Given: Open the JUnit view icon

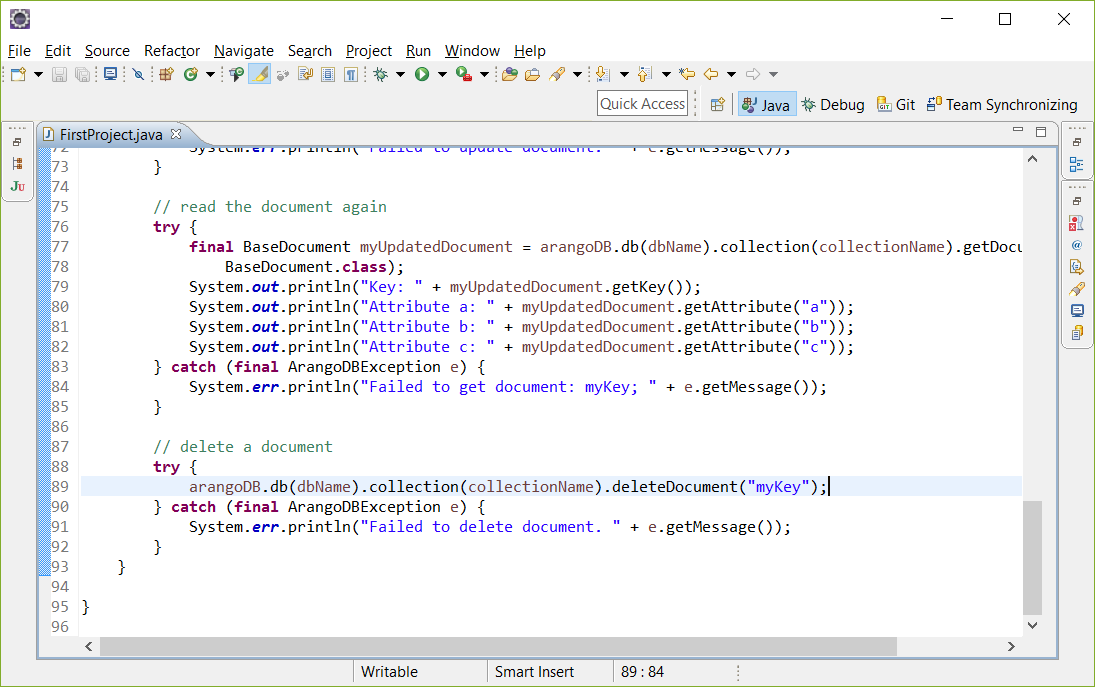Looking at the screenshot, I should point(17,186).
